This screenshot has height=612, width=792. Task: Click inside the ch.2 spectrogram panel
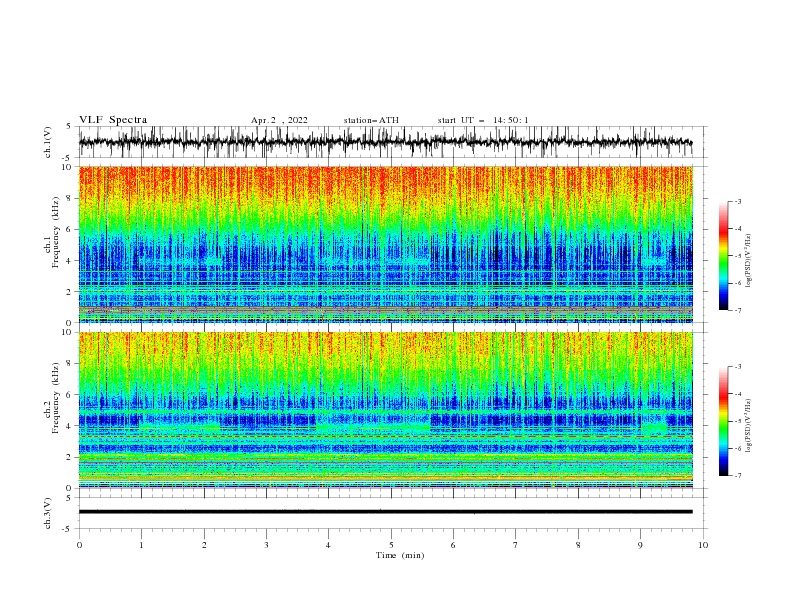click(386, 410)
